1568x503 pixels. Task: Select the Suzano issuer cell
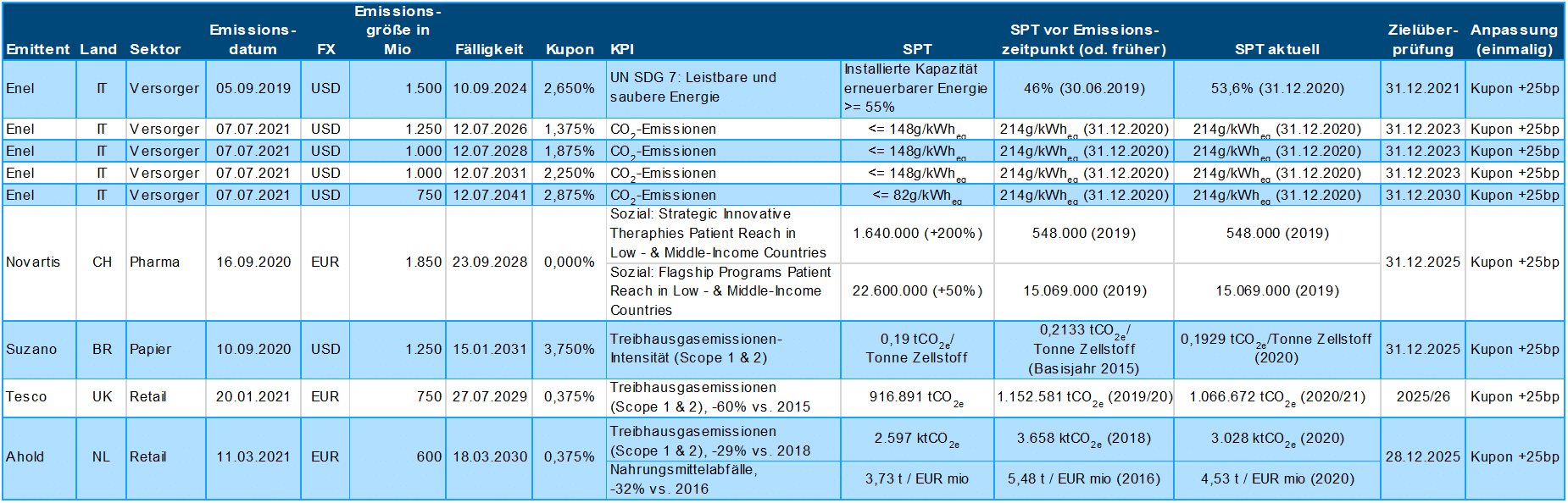tap(31, 349)
